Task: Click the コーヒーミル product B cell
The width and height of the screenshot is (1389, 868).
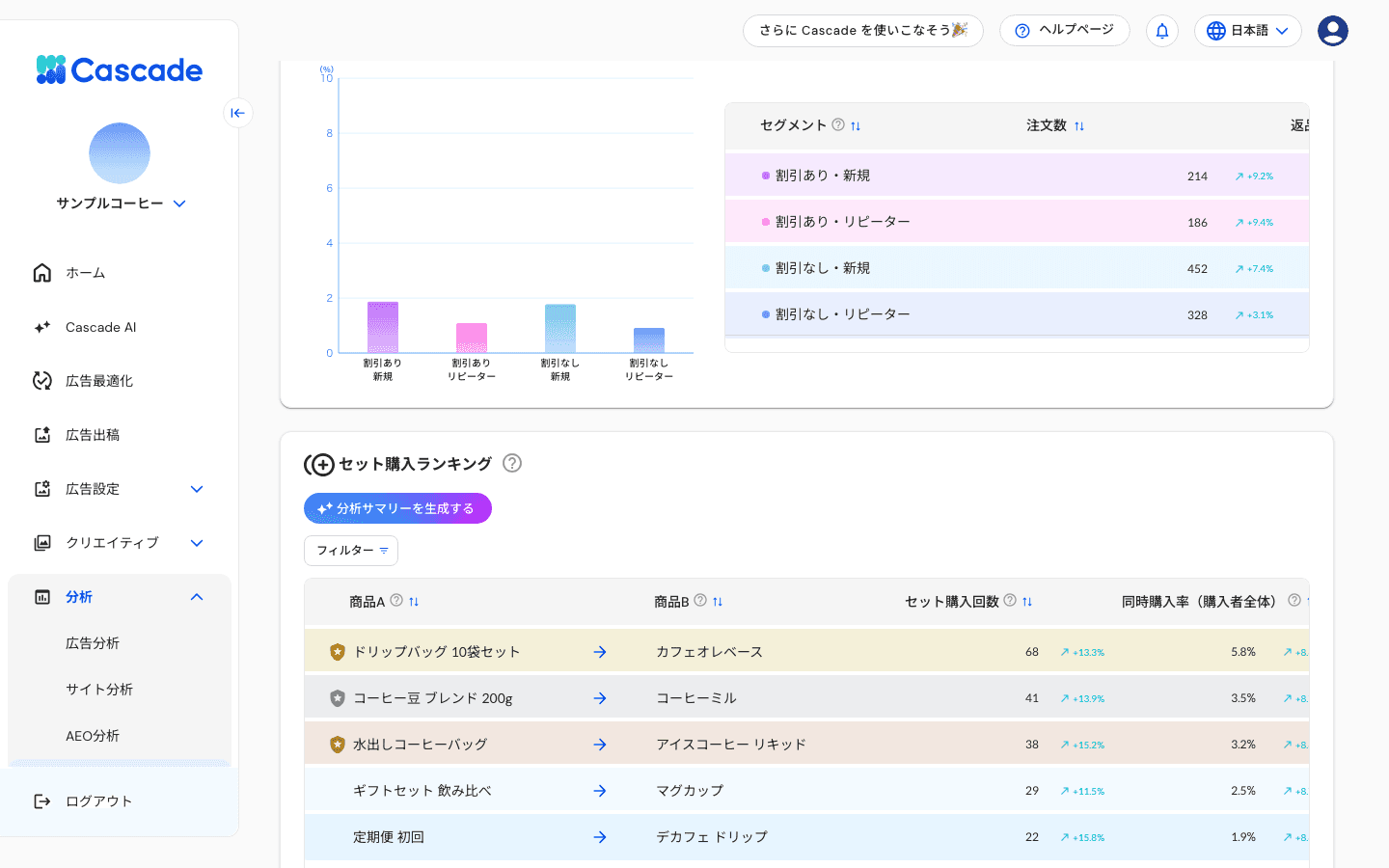Action: click(696, 698)
